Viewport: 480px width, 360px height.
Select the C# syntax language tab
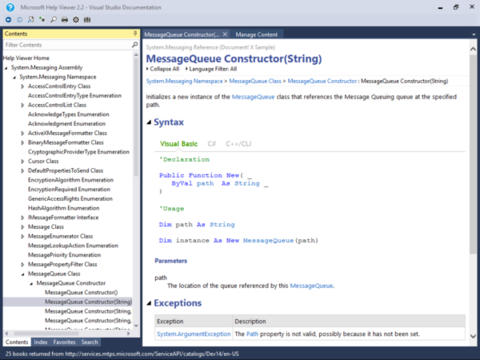[x=212, y=144]
